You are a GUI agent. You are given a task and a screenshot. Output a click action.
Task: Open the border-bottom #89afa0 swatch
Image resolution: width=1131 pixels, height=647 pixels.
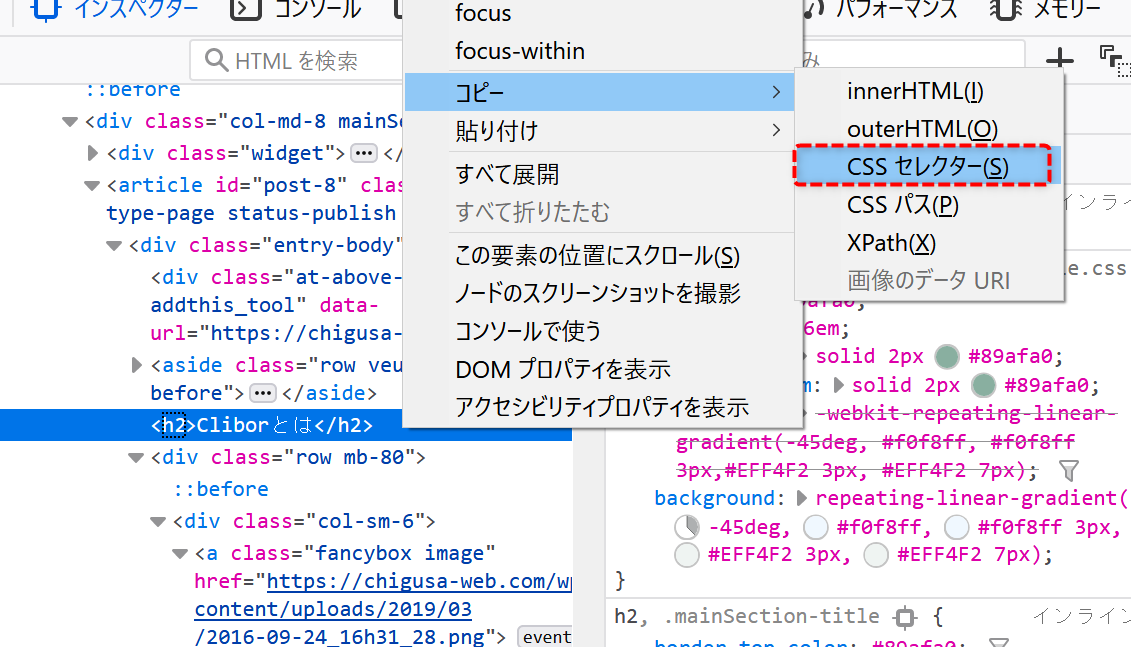point(983,385)
